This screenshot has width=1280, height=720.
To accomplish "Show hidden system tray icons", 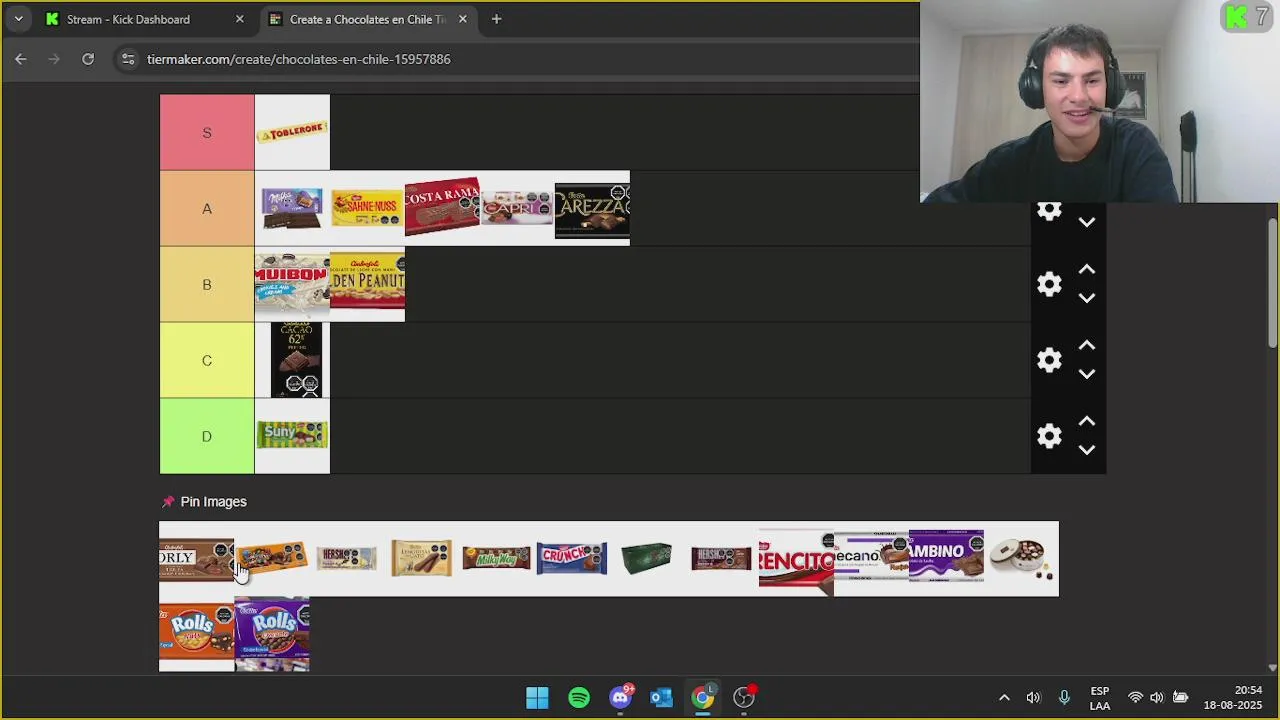I will 1004,698.
